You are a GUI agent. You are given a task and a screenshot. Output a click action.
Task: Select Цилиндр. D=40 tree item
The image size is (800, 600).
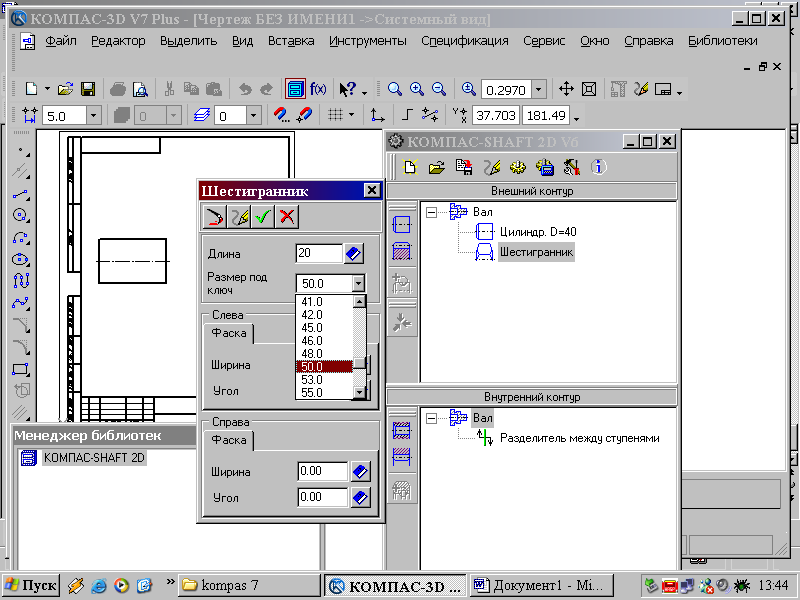tap(538, 232)
